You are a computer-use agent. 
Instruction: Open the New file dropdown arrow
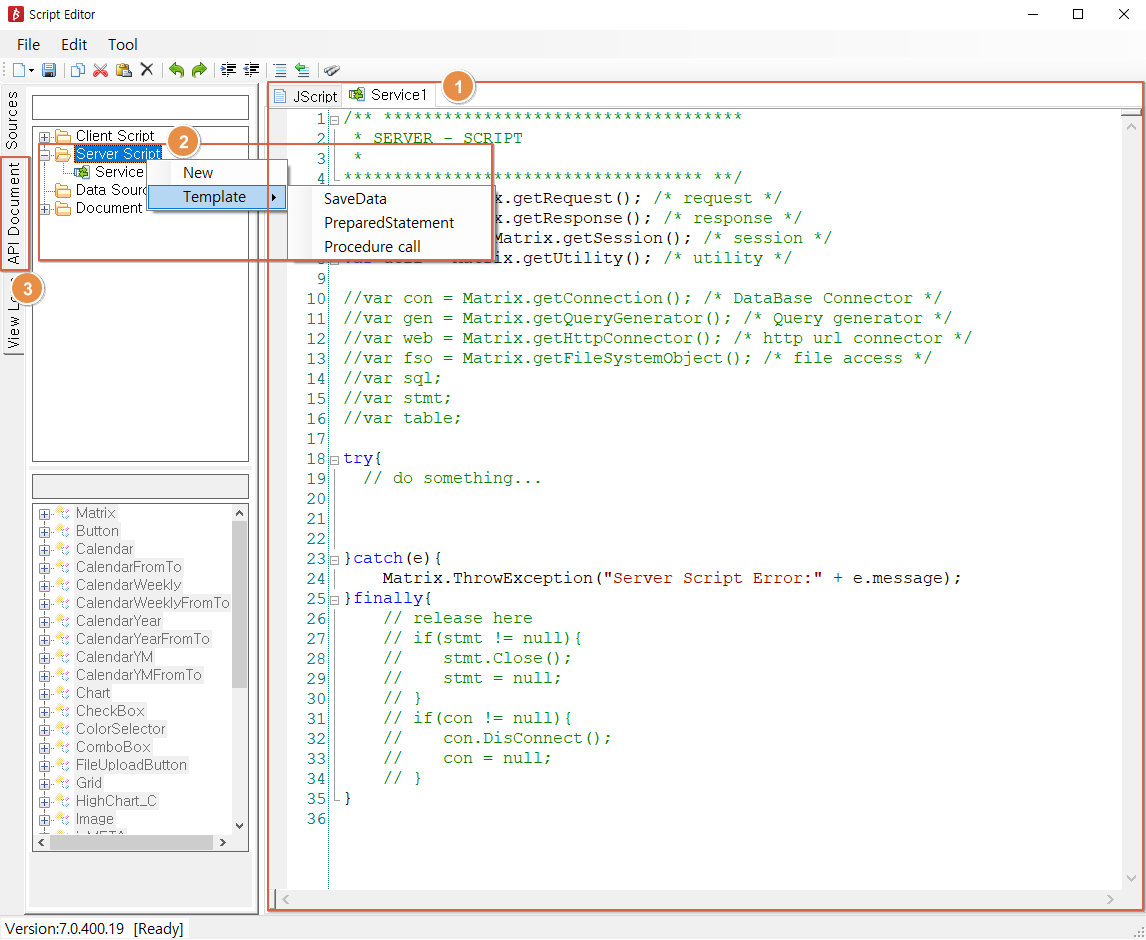tap(31, 70)
